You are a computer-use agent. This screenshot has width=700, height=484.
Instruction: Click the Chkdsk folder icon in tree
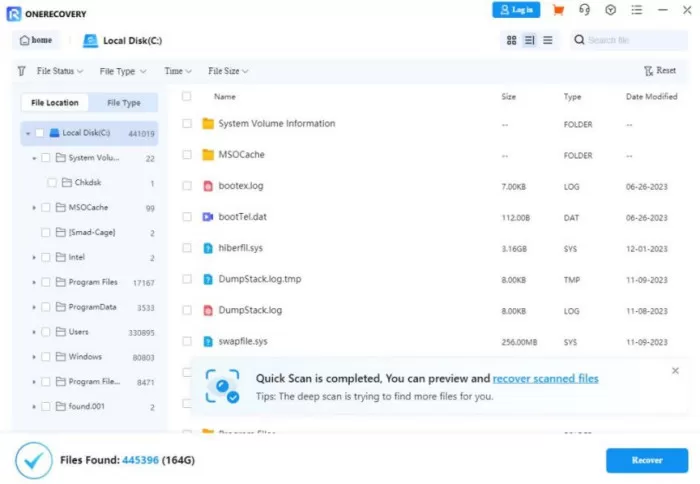tap(67, 182)
